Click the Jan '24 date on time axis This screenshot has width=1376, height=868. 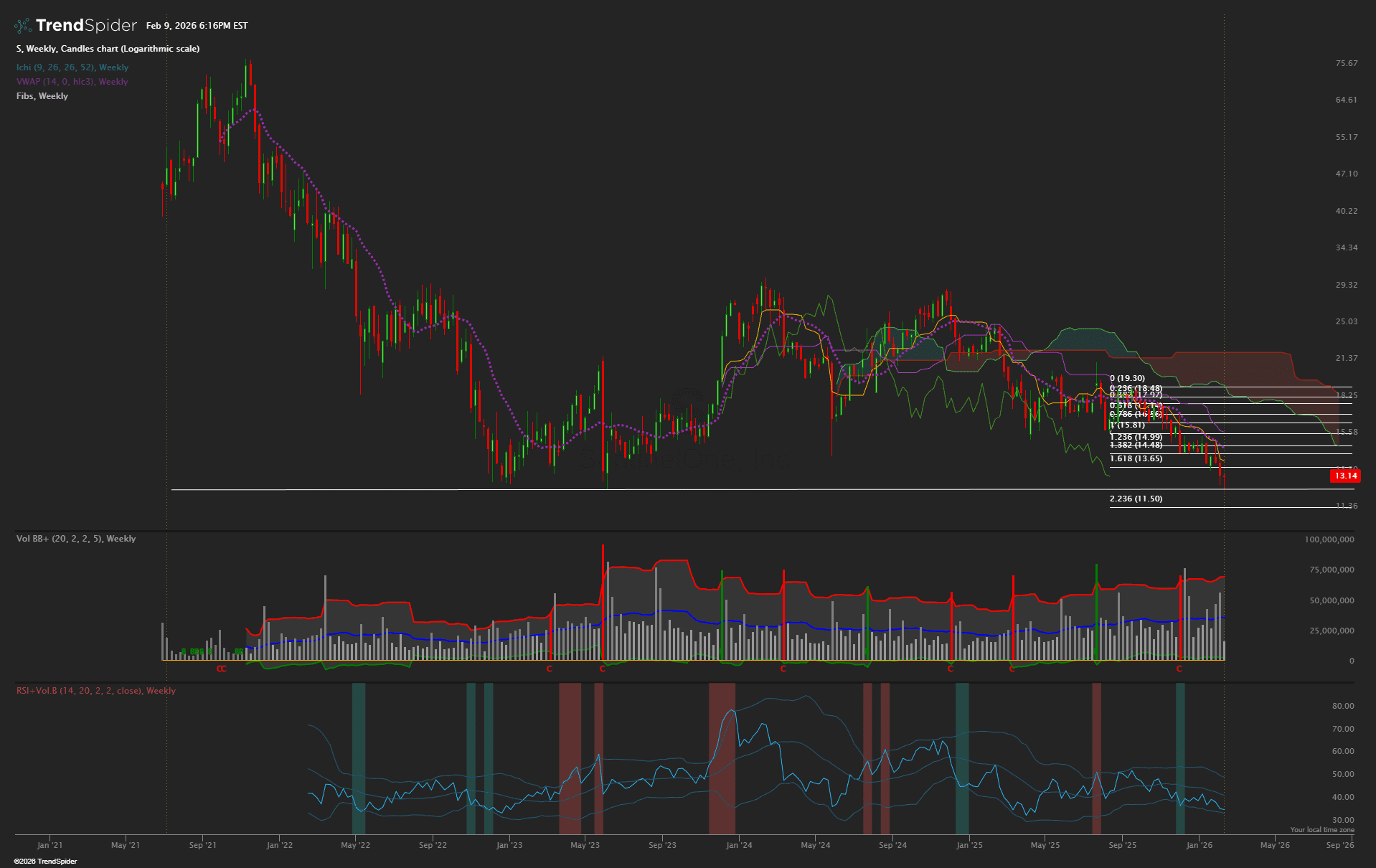(x=739, y=845)
